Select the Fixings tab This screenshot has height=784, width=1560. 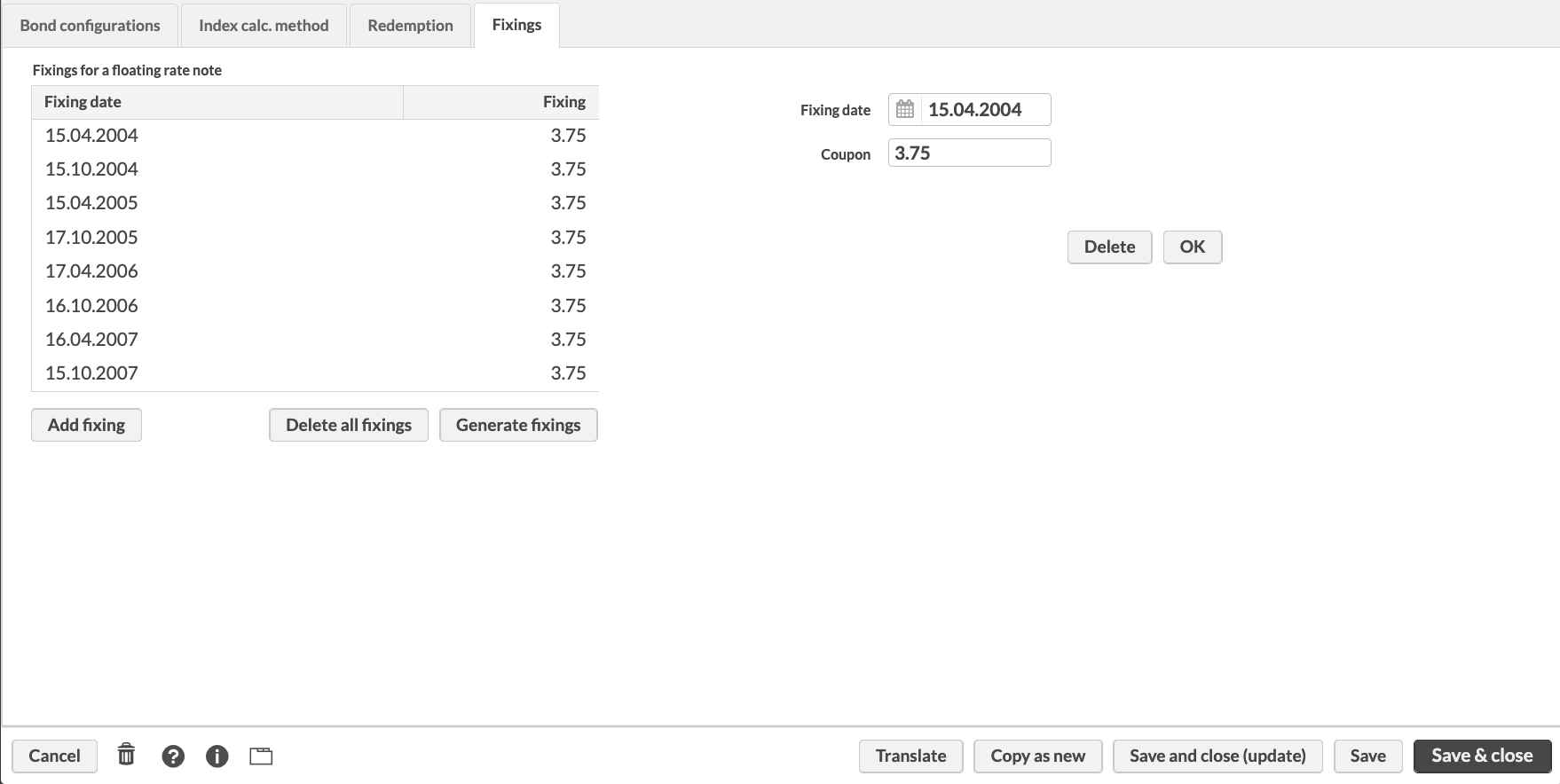point(516,25)
